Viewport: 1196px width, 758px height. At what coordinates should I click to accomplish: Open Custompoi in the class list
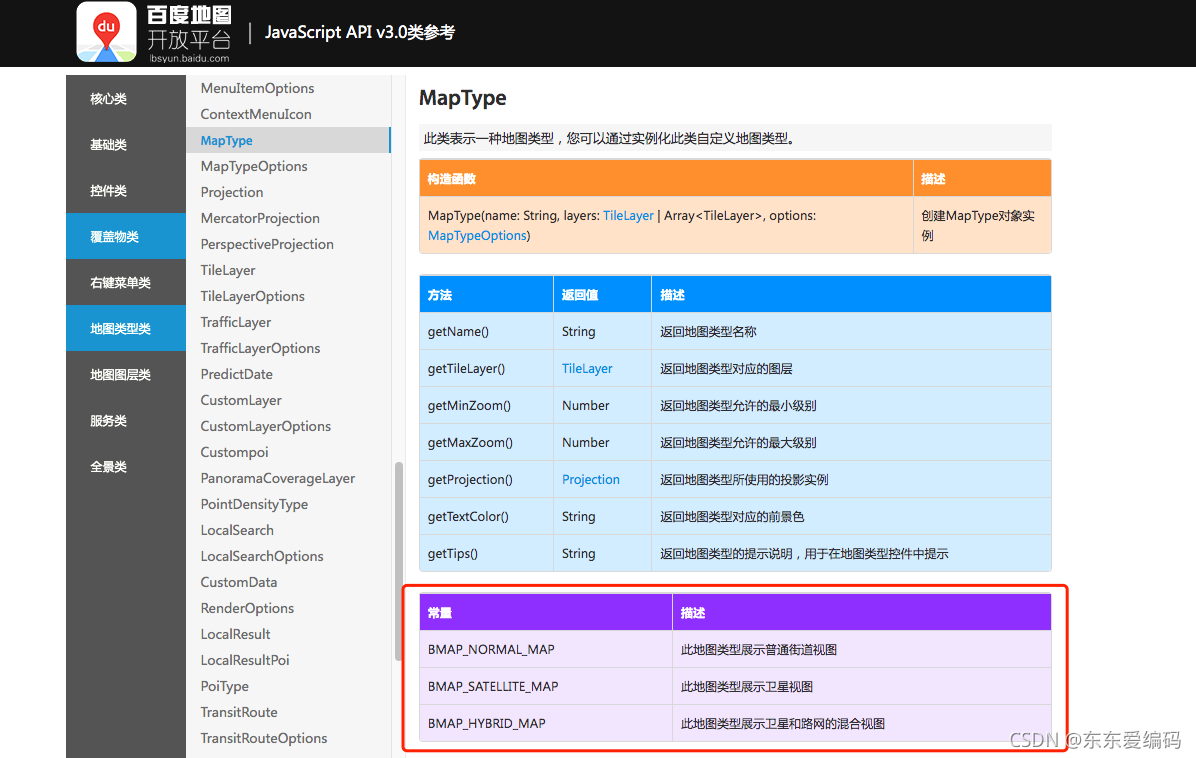tap(234, 452)
